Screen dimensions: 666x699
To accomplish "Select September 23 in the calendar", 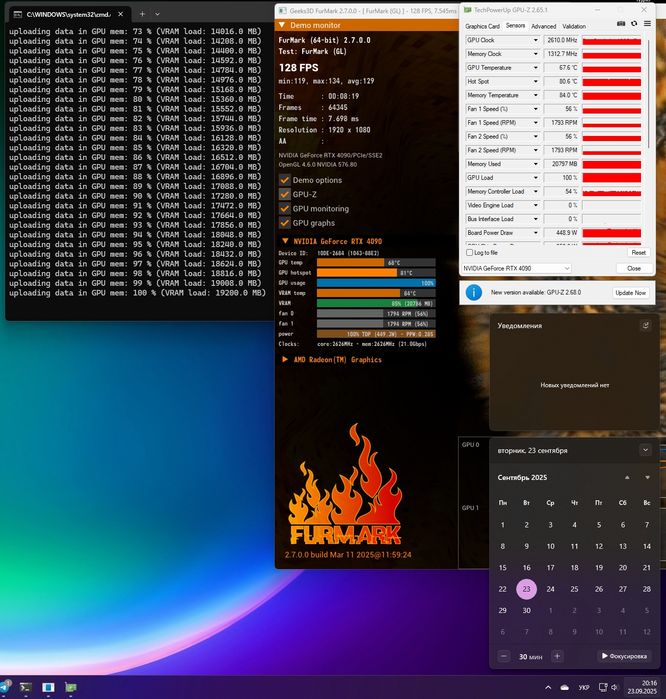I will [526, 589].
